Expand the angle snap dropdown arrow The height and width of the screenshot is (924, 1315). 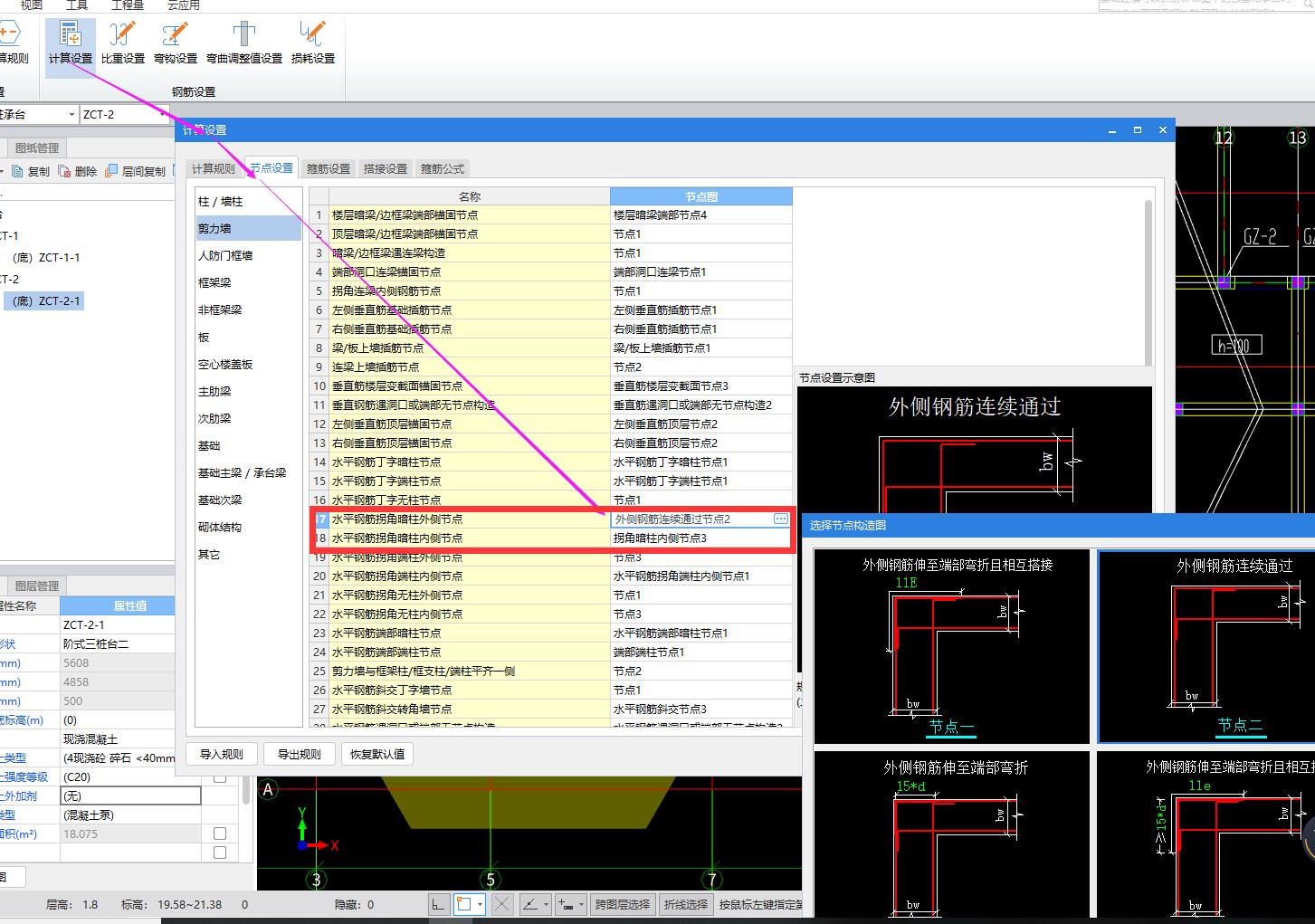coord(546,904)
